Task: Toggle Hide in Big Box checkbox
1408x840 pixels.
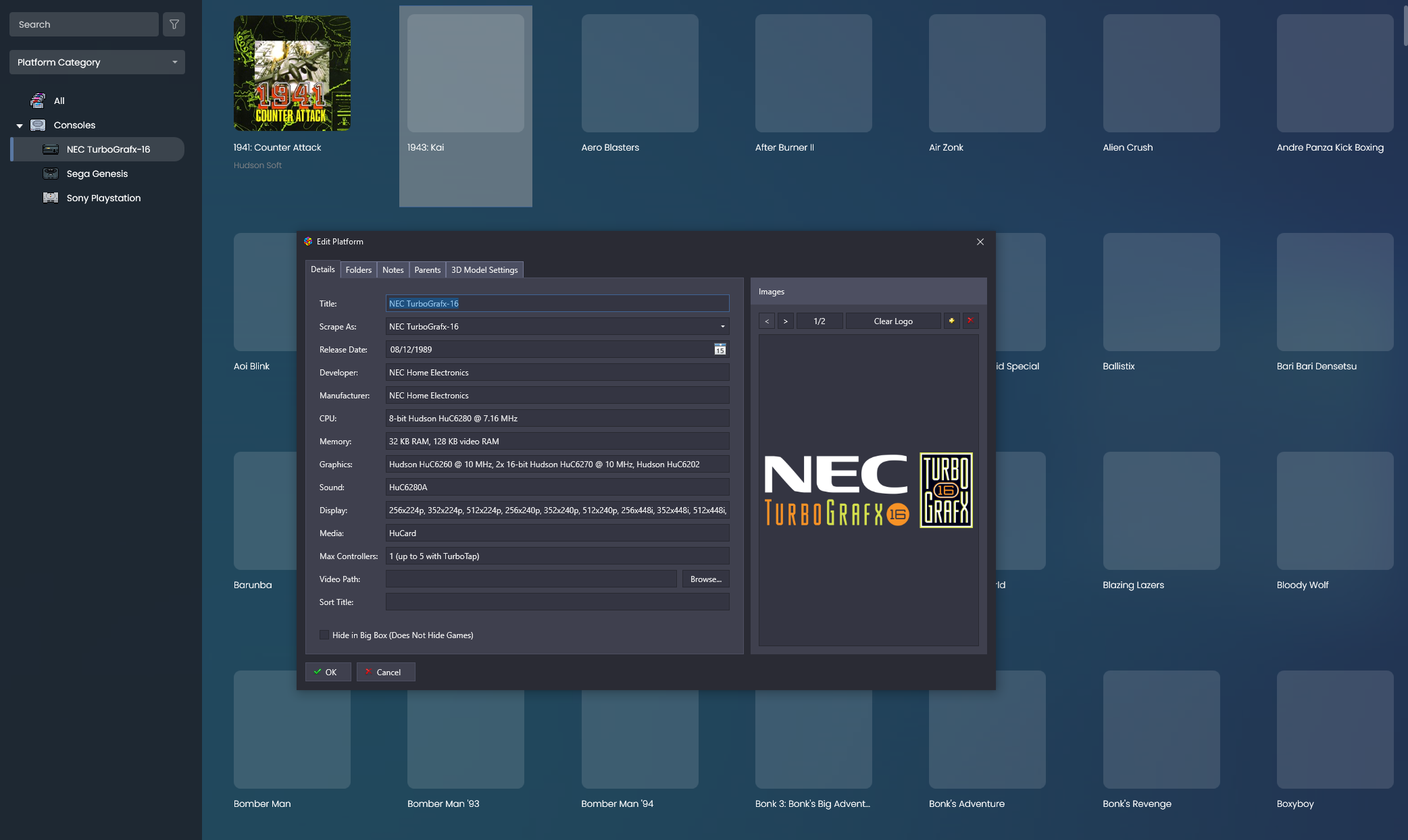Action: point(324,635)
